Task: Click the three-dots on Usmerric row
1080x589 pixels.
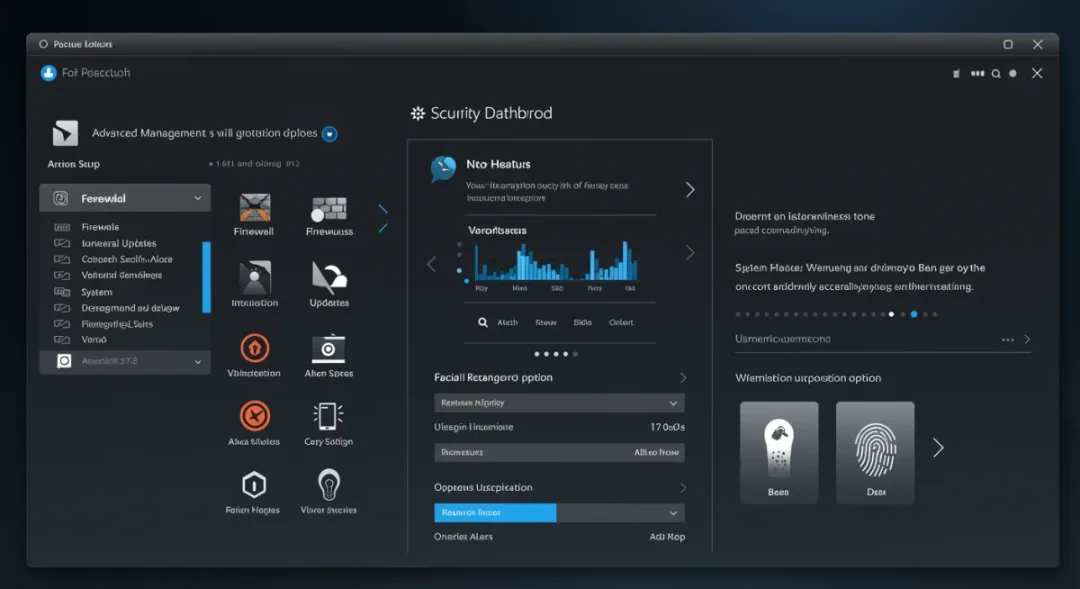Action: coord(1008,340)
